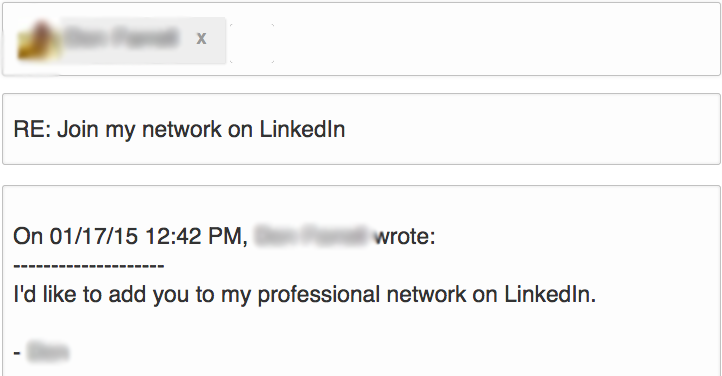Click the blurred signature name after the dash

[48, 352]
